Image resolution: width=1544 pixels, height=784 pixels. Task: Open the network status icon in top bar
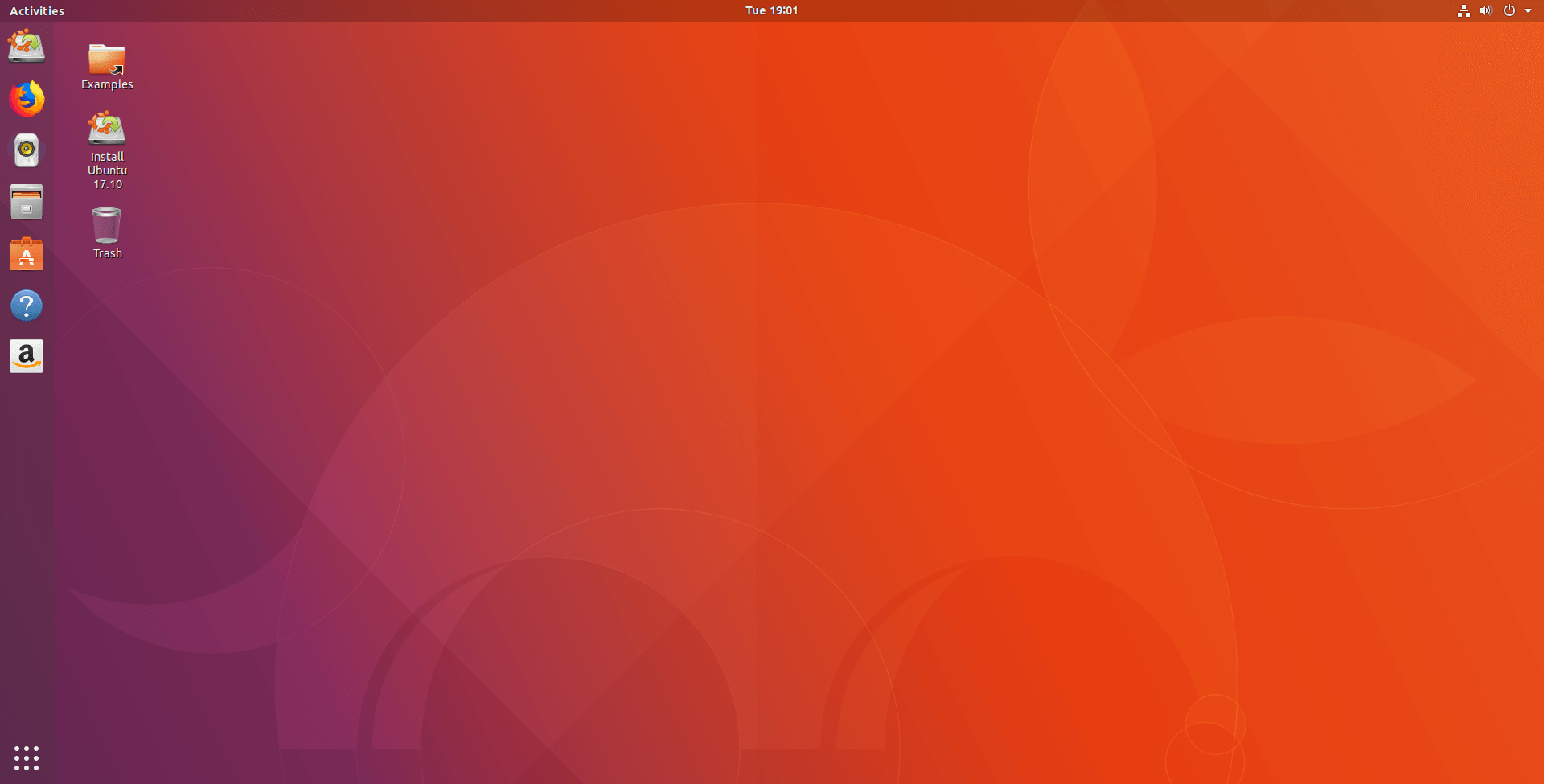click(1464, 10)
